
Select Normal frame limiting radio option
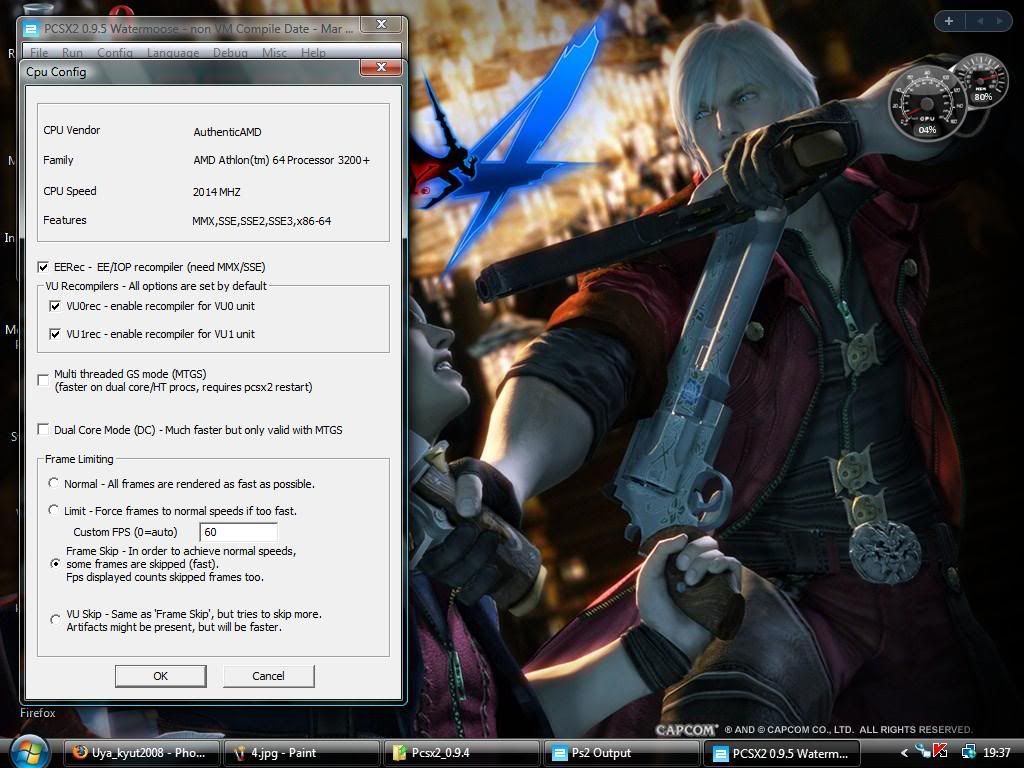pyautogui.click(x=54, y=483)
